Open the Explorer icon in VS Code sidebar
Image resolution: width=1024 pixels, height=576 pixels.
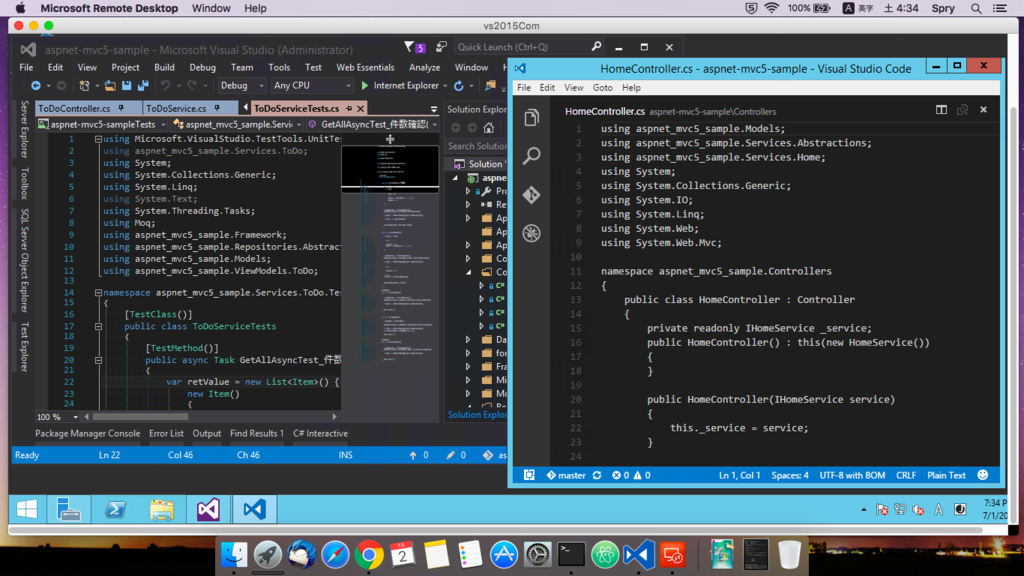[x=532, y=118]
